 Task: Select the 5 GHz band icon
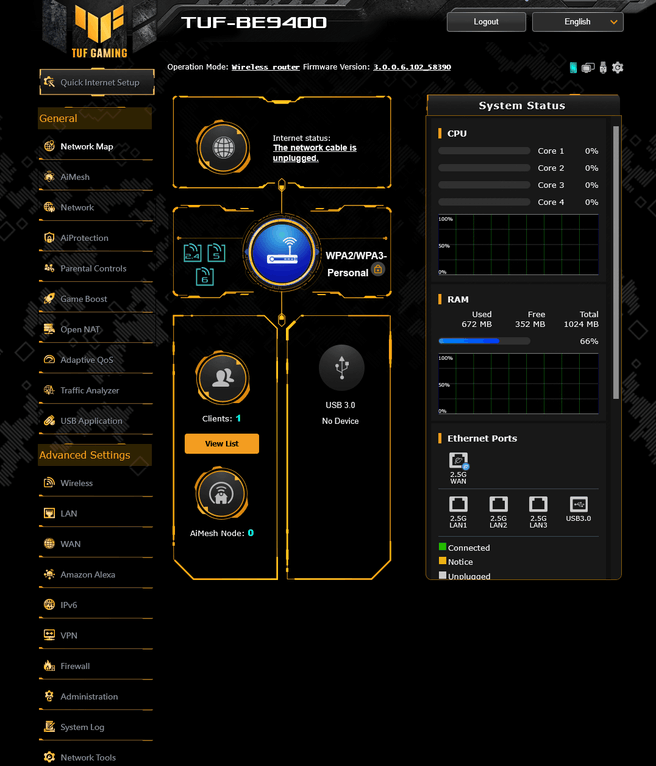click(x=216, y=253)
